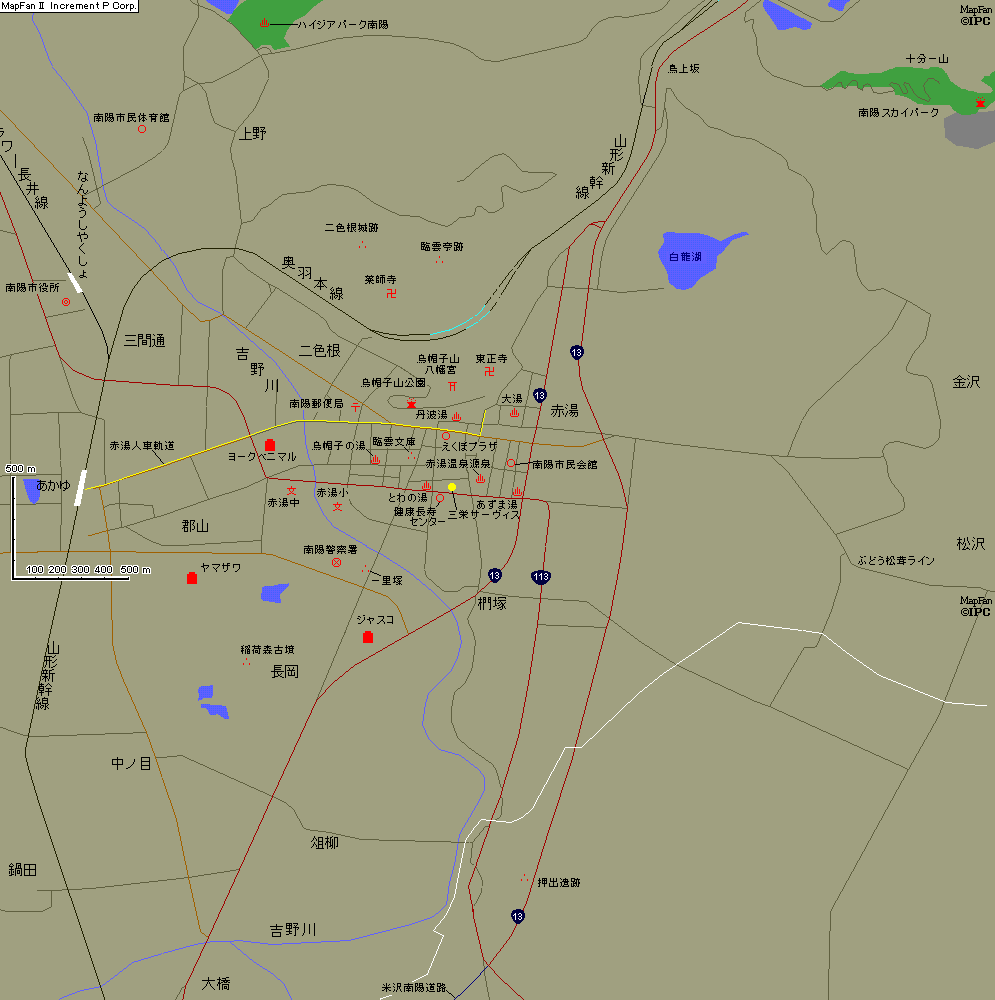Image resolution: width=995 pixels, height=1000 pixels.
Task: Click the 赤湯小 school symbol
Action: [x=337, y=507]
